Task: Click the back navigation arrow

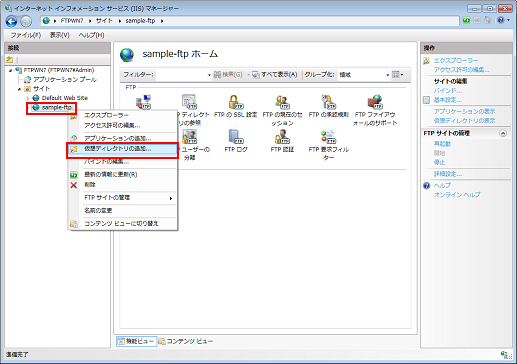Action: pyautogui.click(x=11, y=21)
